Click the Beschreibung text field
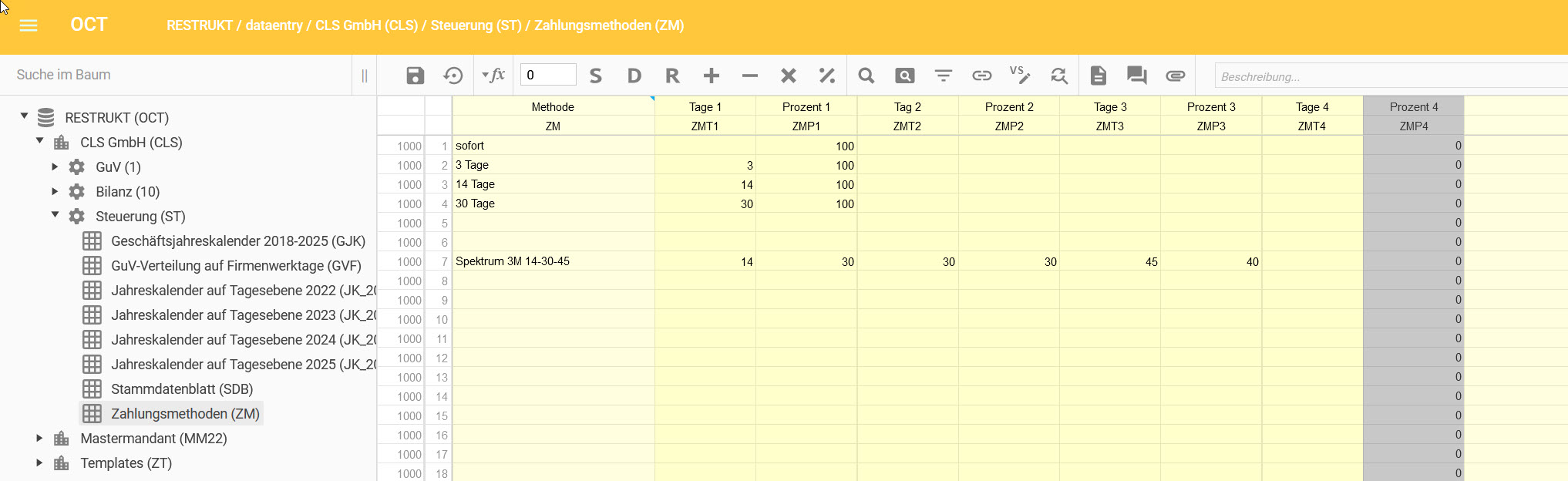The height and width of the screenshot is (481, 1568). pyautogui.click(x=1388, y=76)
